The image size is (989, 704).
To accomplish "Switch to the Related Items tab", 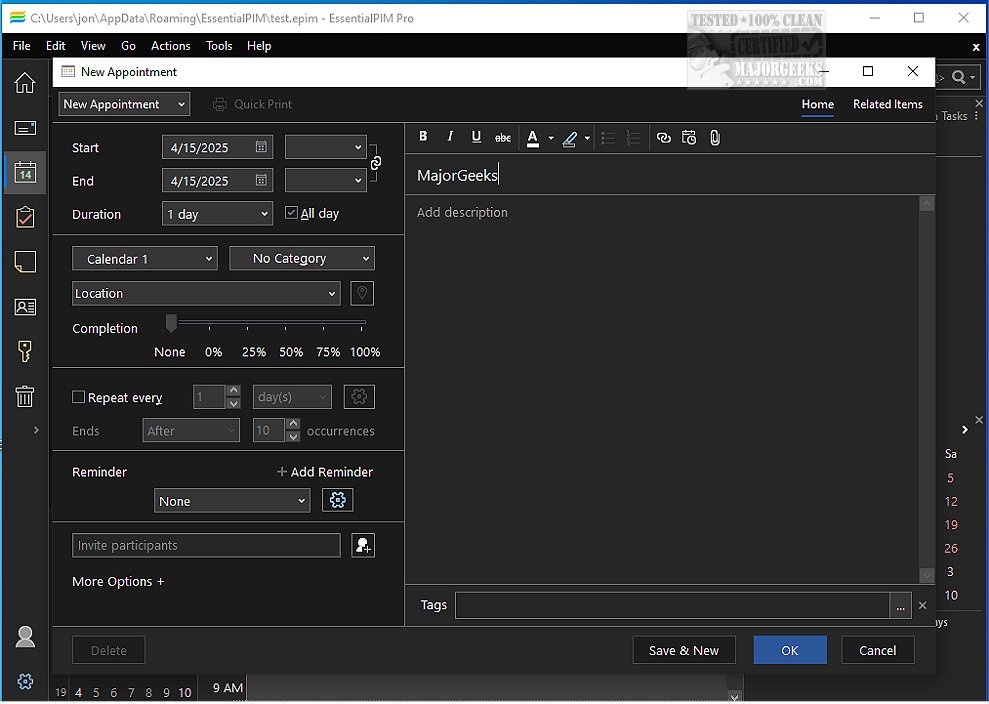I will pos(887,104).
